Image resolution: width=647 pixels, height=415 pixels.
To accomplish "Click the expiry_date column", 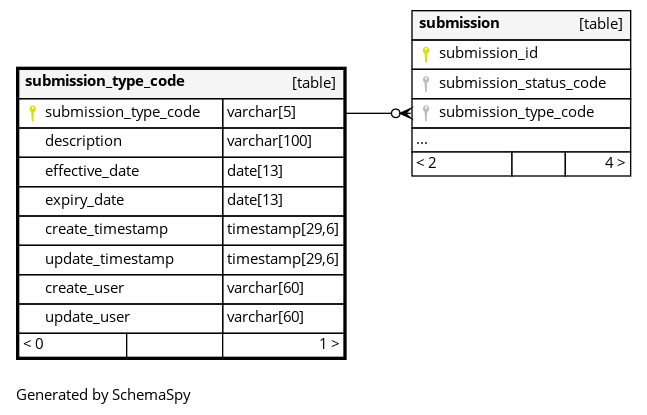I will (84, 200).
